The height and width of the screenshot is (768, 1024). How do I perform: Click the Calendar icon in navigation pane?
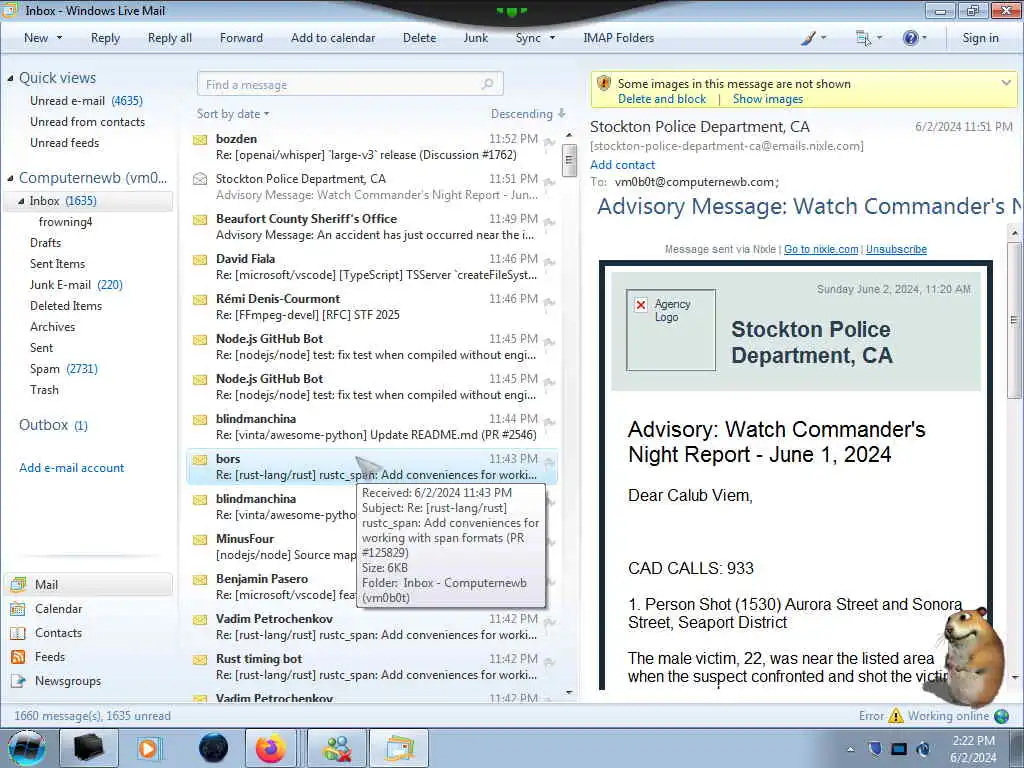pyautogui.click(x=18, y=609)
